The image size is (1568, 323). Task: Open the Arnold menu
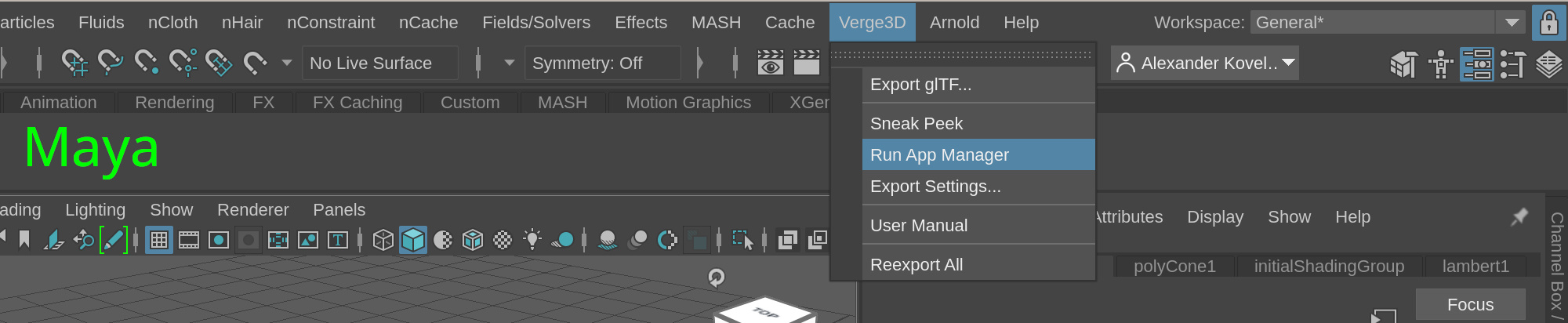coord(954,23)
